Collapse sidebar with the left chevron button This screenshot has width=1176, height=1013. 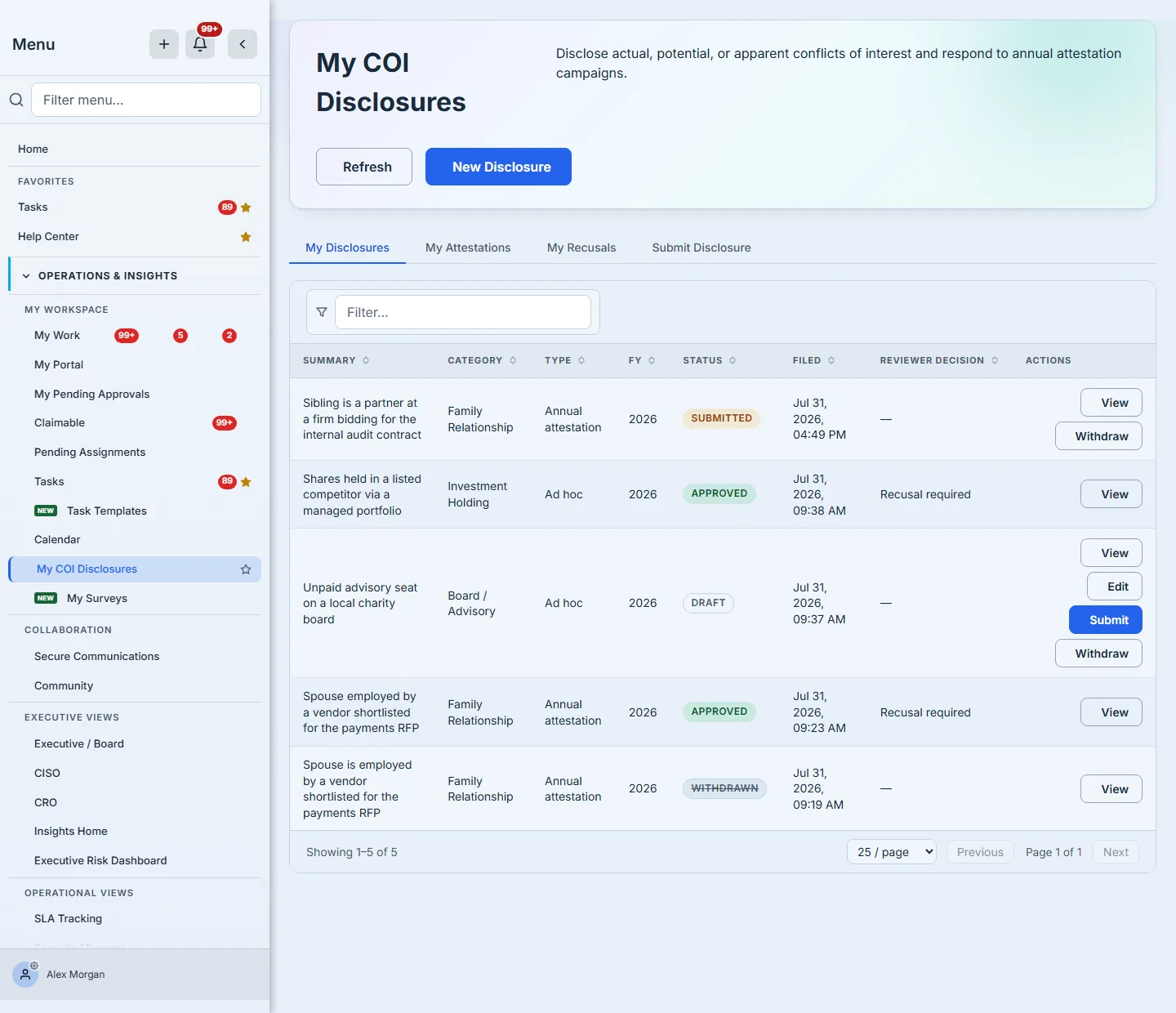[x=243, y=44]
